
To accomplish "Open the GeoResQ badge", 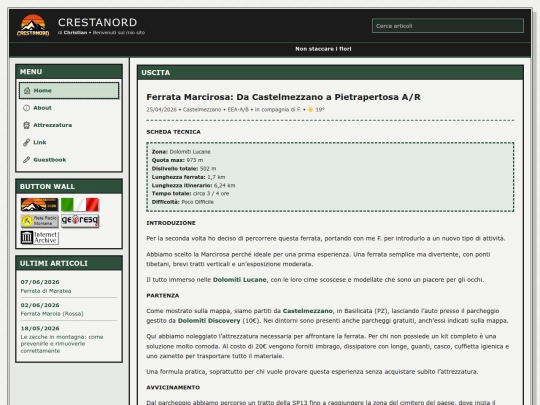I will (x=80, y=221).
